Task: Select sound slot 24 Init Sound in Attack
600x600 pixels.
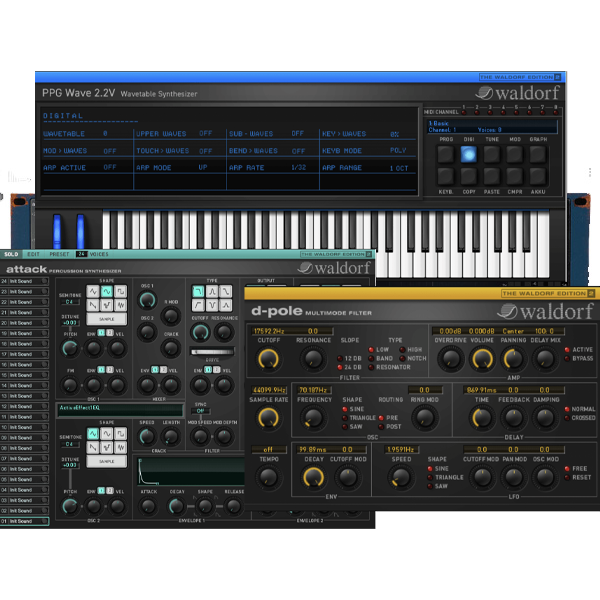Action: click(24, 281)
